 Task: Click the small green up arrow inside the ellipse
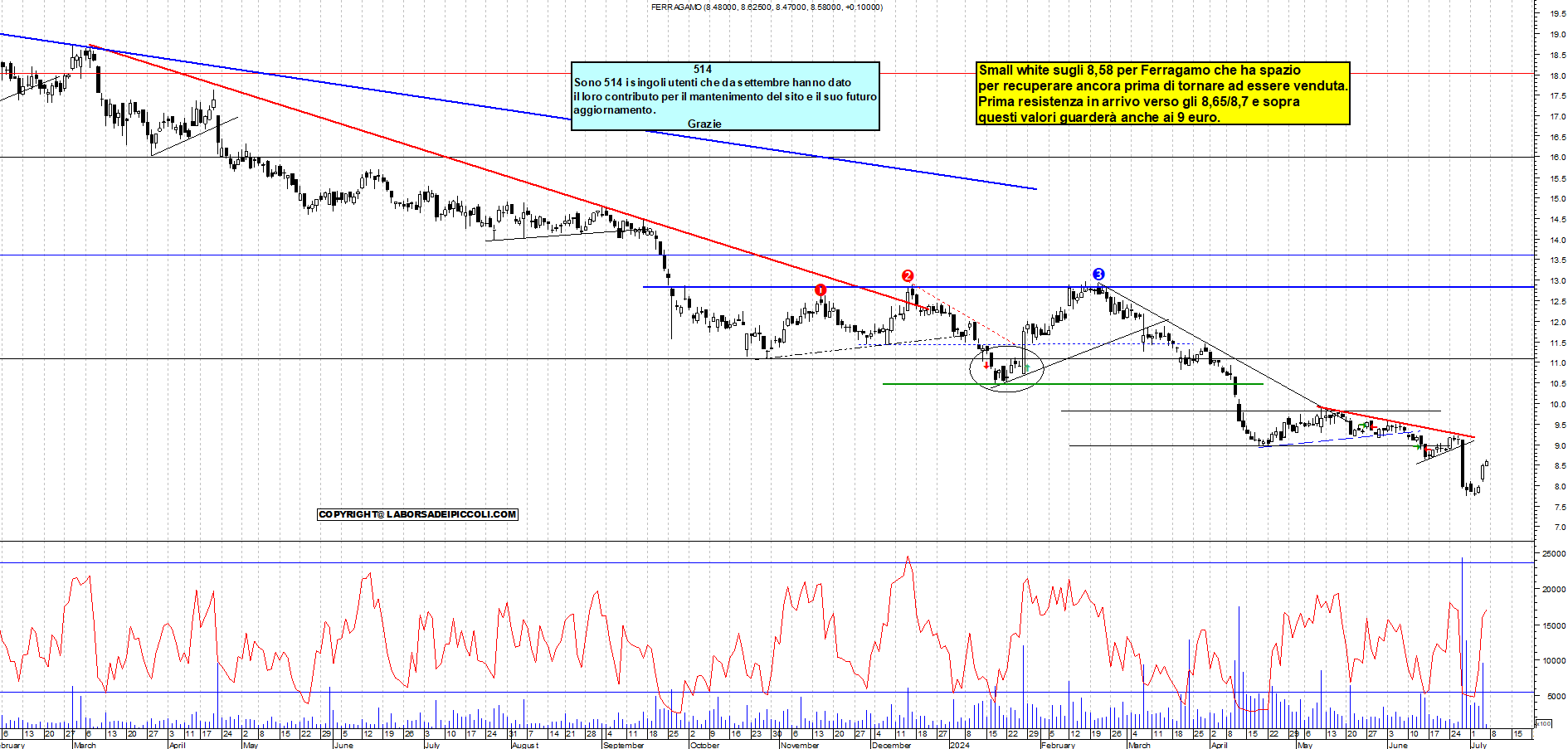click(x=1027, y=367)
